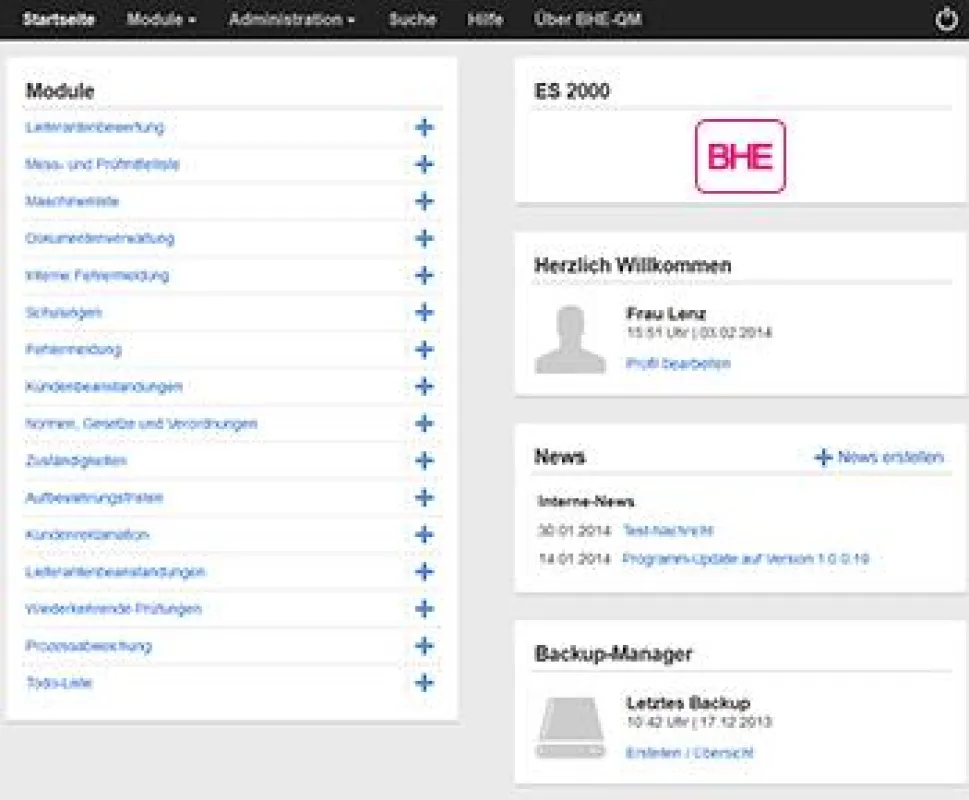The height and width of the screenshot is (800, 969).
Task: Click plus icon beside Lieferantenbeanstandungen
Action: click(424, 572)
